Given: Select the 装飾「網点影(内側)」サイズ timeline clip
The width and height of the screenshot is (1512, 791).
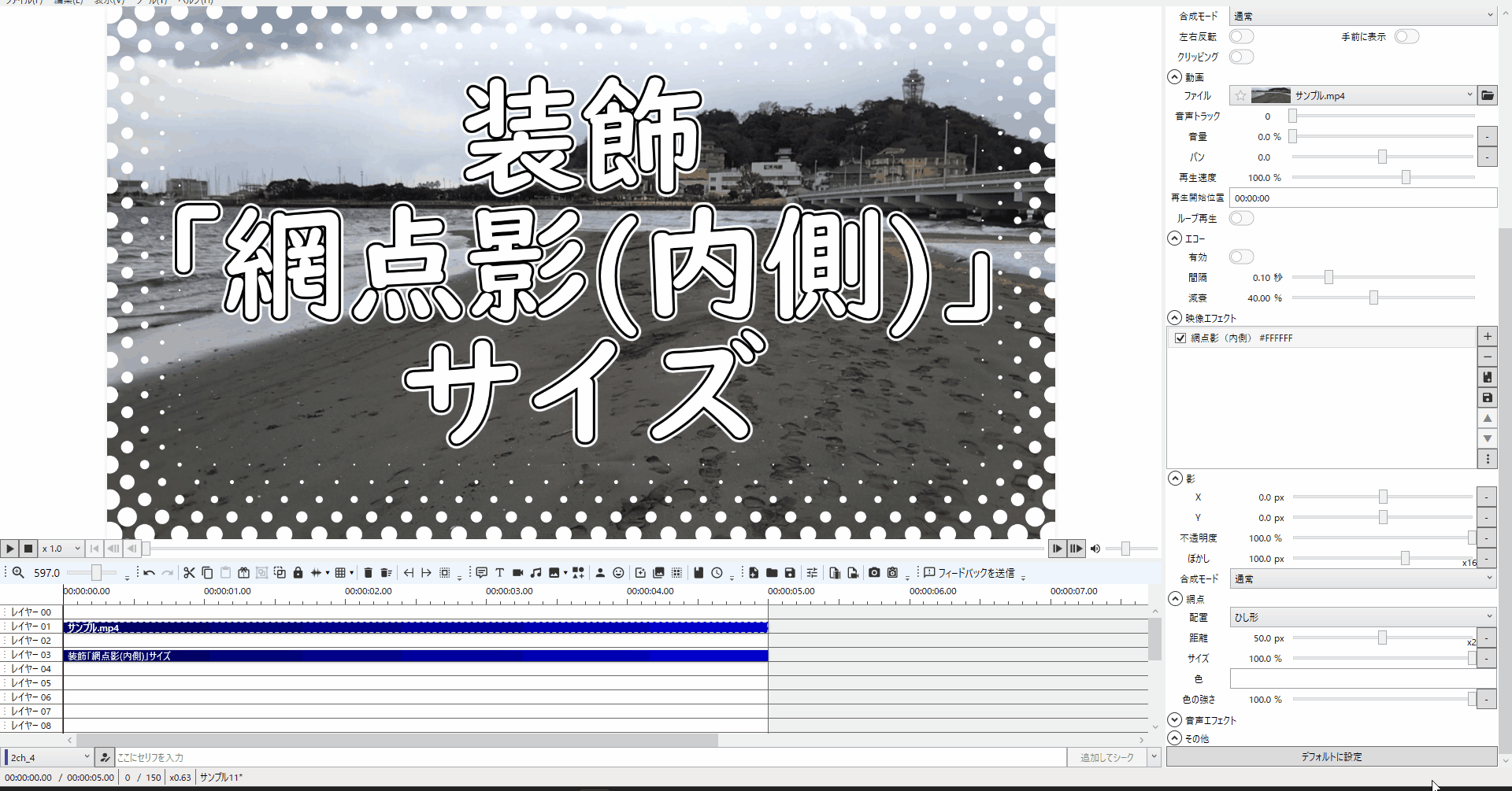Looking at the screenshot, I should (x=415, y=656).
